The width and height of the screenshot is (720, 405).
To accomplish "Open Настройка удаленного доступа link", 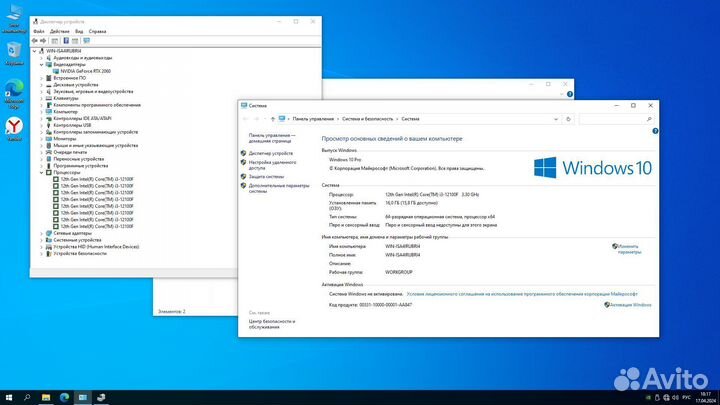I will (x=272, y=165).
